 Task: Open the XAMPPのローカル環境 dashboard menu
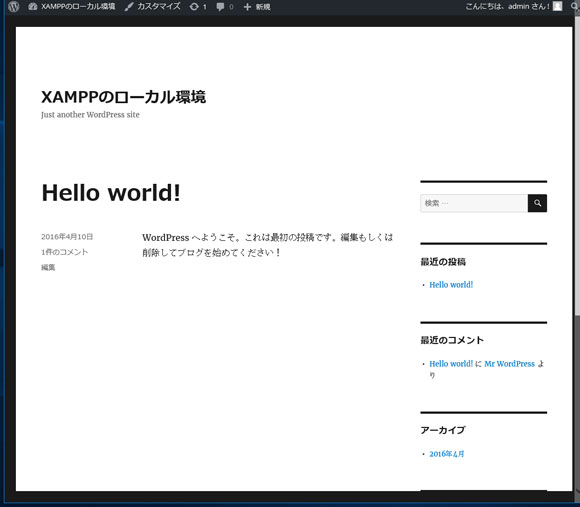tap(72, 7)
